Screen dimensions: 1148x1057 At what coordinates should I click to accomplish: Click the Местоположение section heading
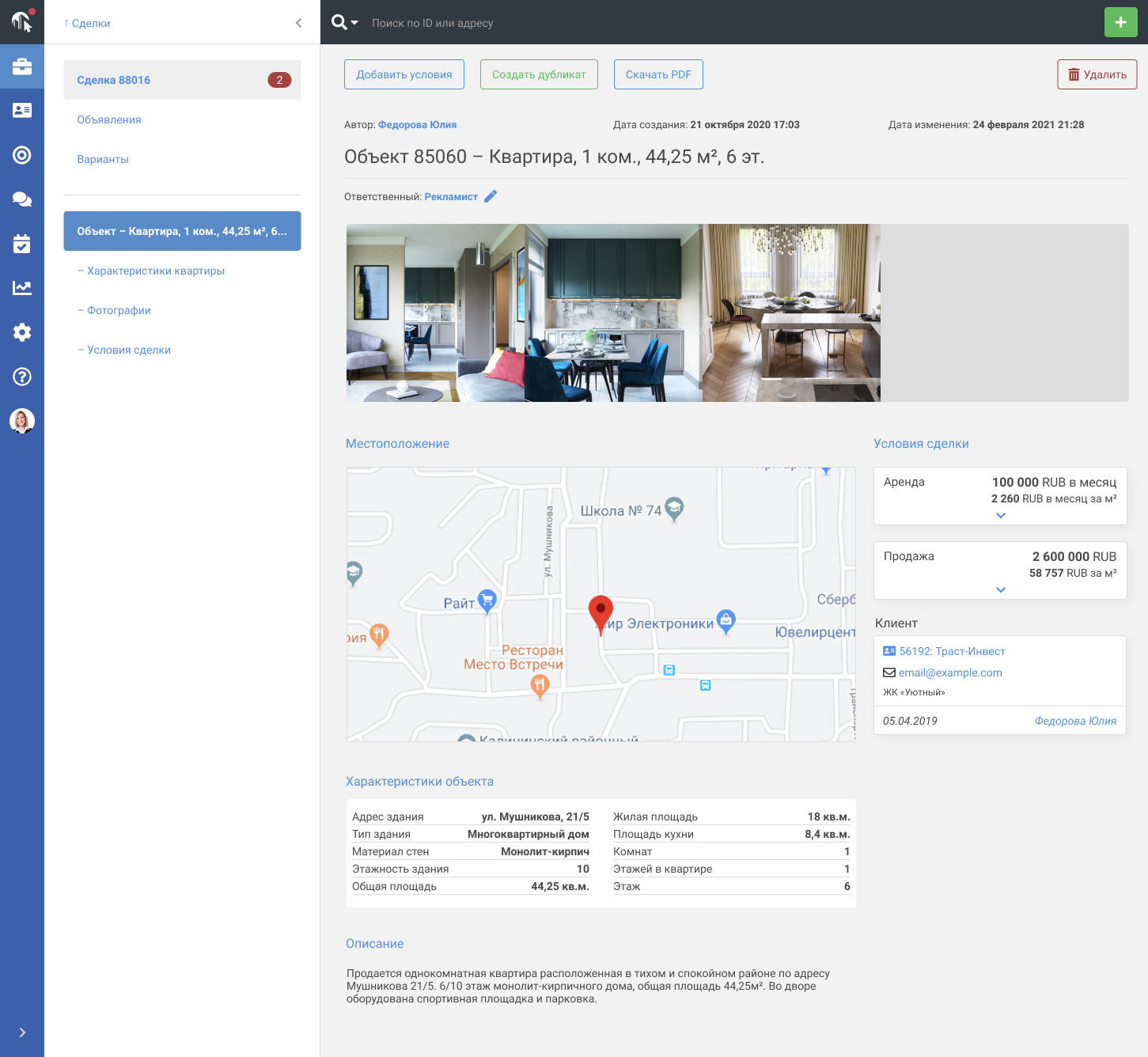click(x=397, y=444)
